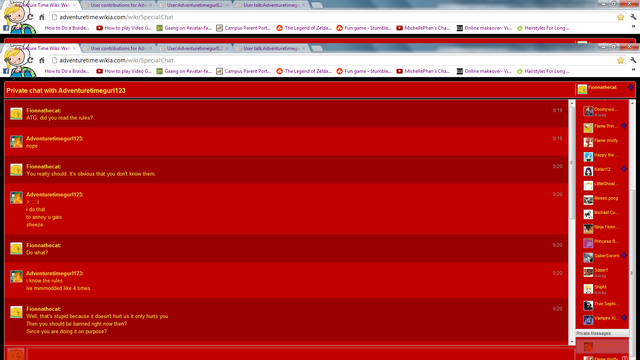Click the chat log scrollbar down arrow

(x=572, y=342)
